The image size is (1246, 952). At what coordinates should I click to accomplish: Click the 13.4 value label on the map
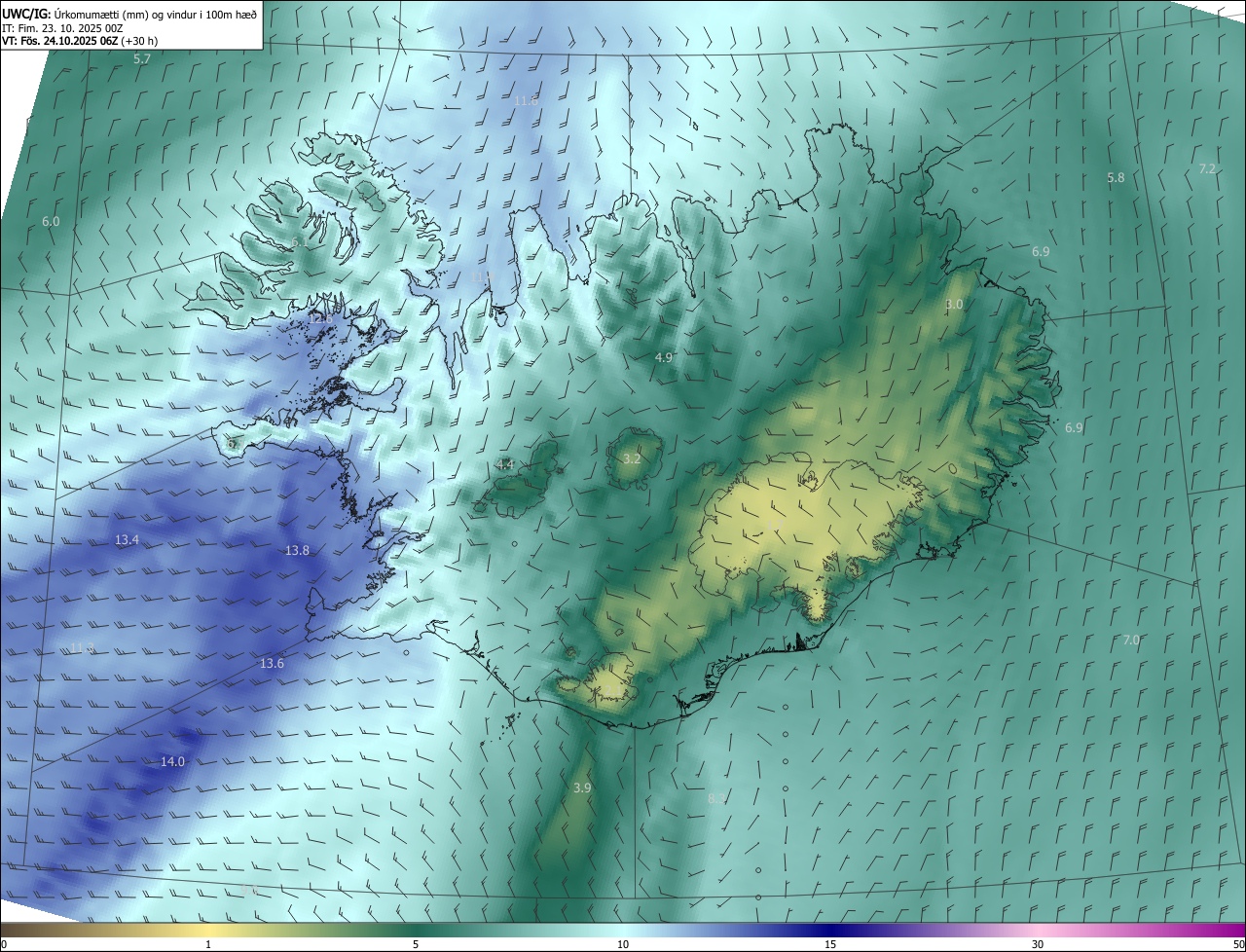[x=127, y=540]
